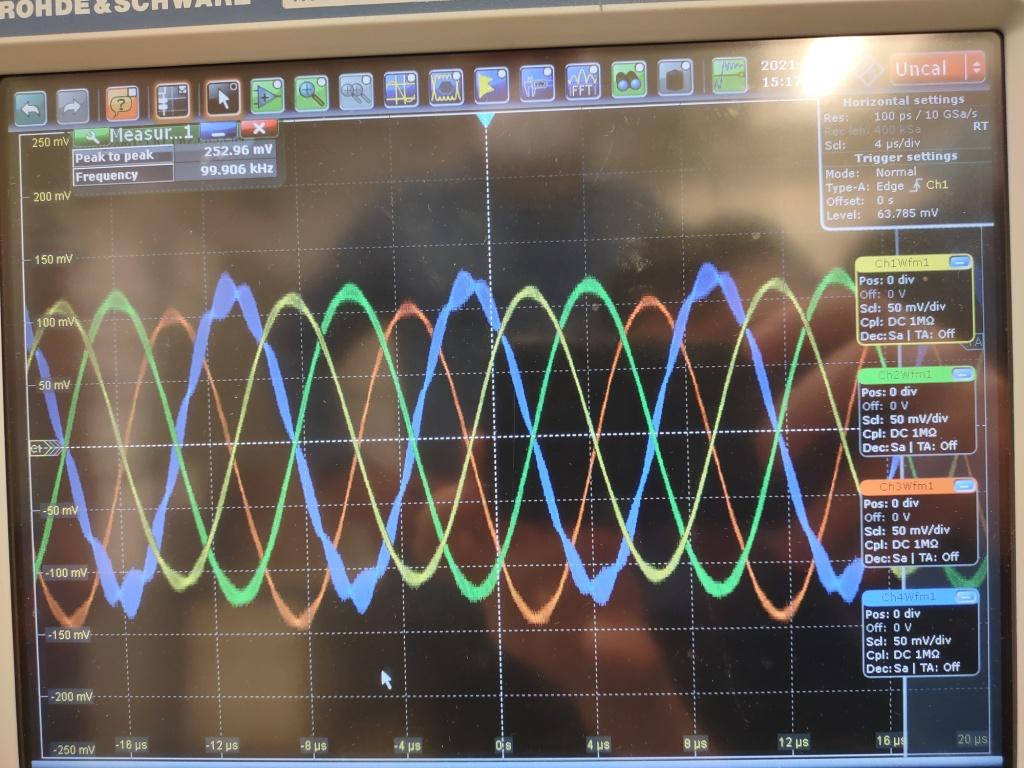Open the Horizontal settings panel header
The image size is (1024, 768).
click(903, 101)
